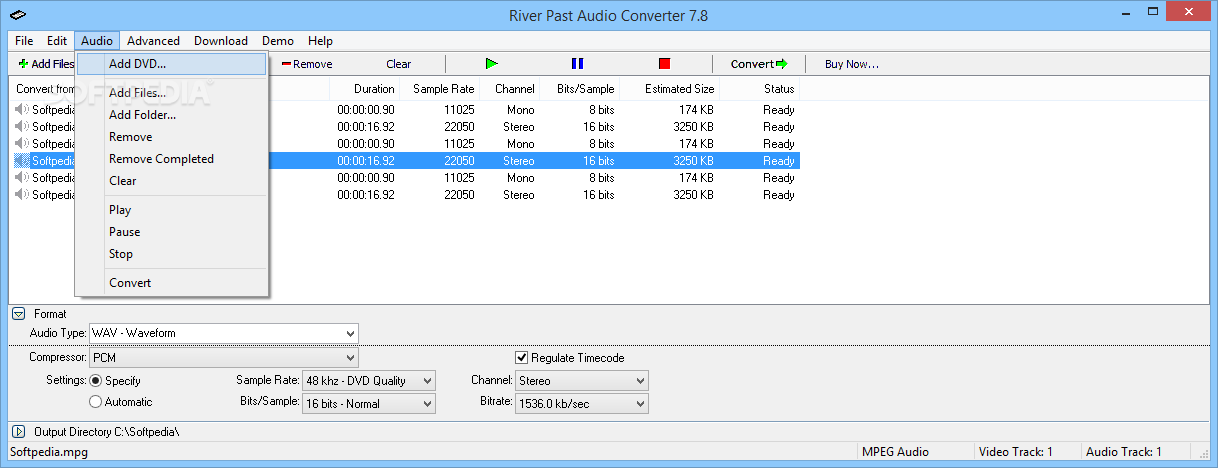Close the open Audio menu
Screen dimensions: 1218x468
click(97, 41)
